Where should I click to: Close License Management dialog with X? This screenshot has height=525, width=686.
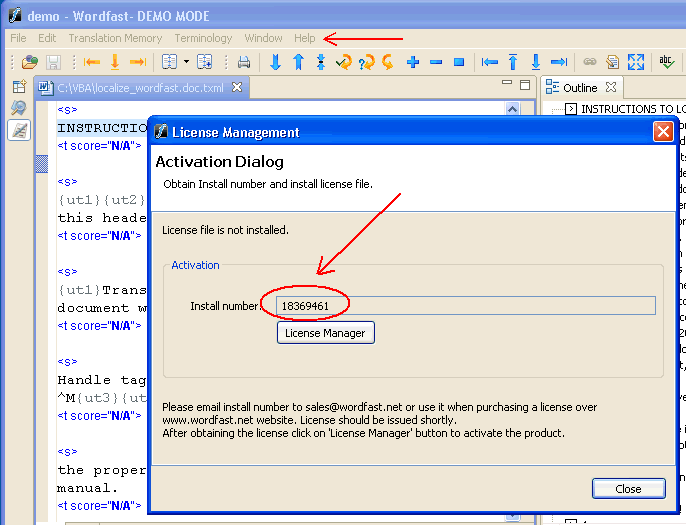coord(663,132)
